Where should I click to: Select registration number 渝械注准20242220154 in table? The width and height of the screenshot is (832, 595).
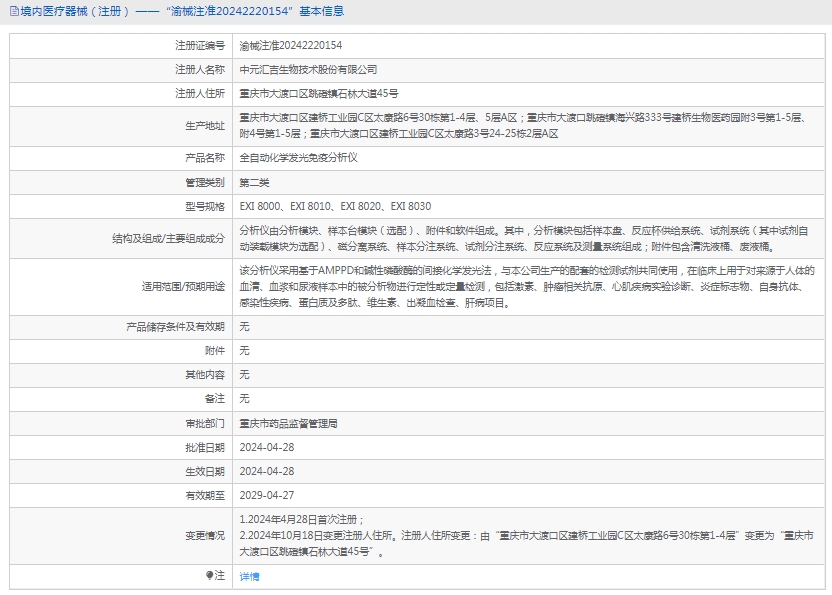[291, 45]
